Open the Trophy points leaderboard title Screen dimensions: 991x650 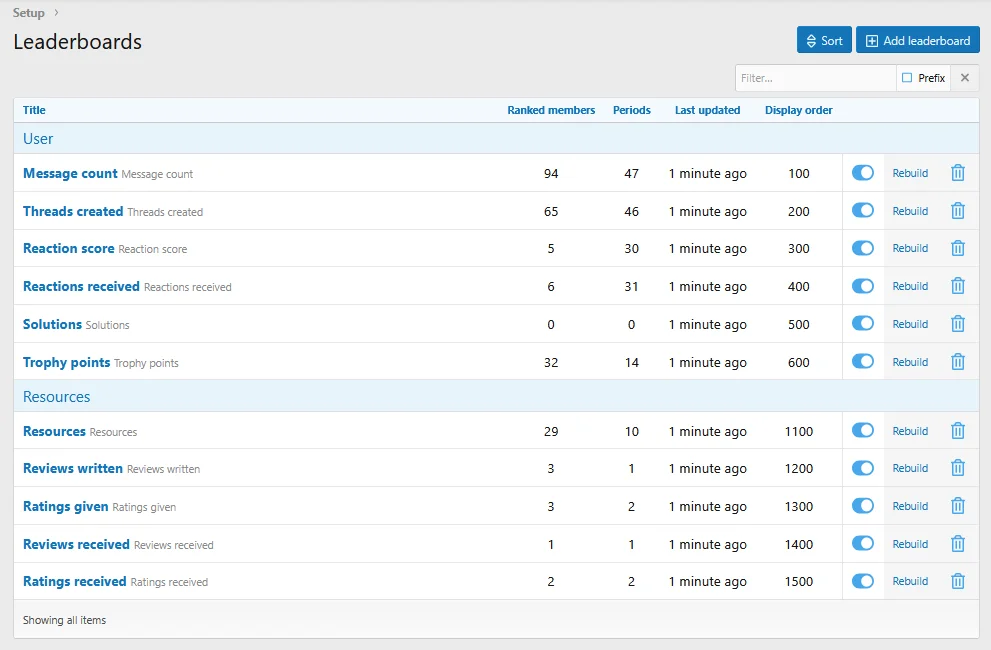tap(66, 362)
